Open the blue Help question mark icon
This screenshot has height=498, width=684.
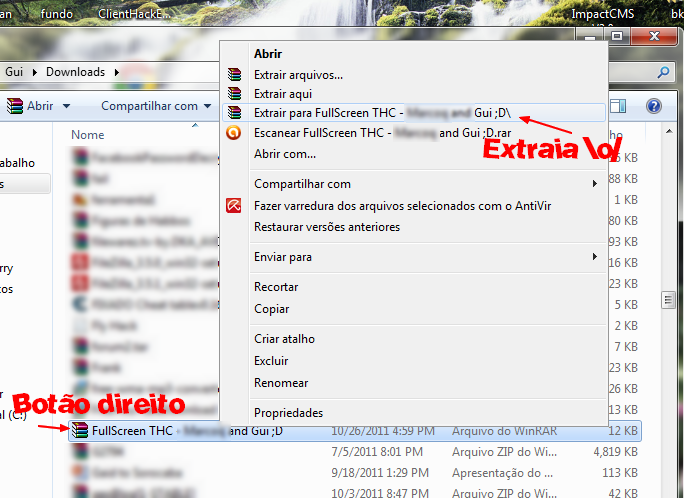(654, 106)
